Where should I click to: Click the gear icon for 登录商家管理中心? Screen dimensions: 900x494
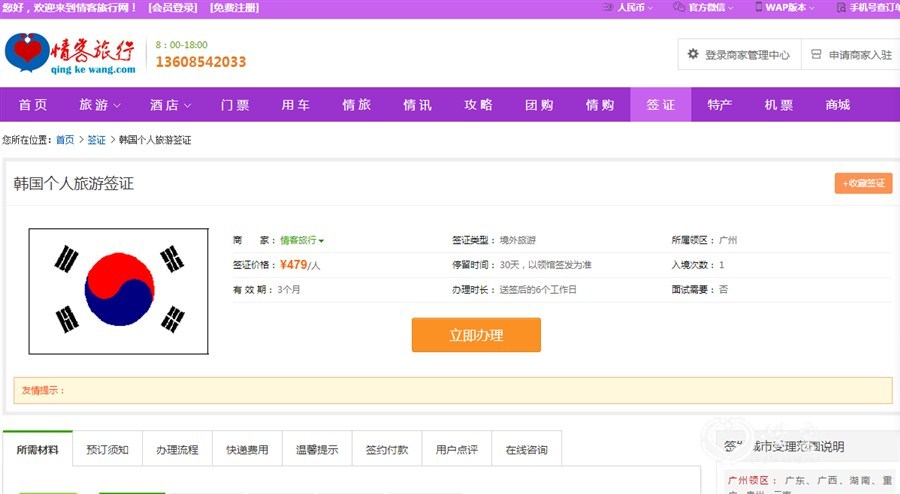693,54
